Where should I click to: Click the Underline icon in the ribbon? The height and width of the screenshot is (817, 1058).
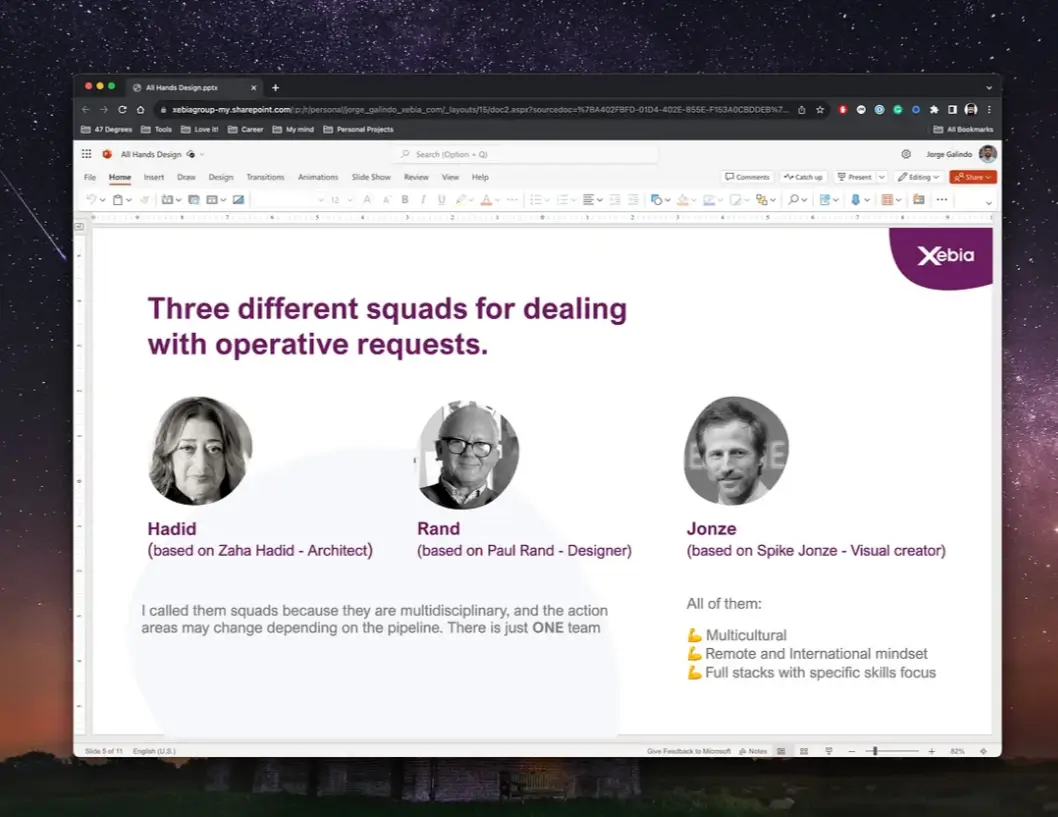441,200
